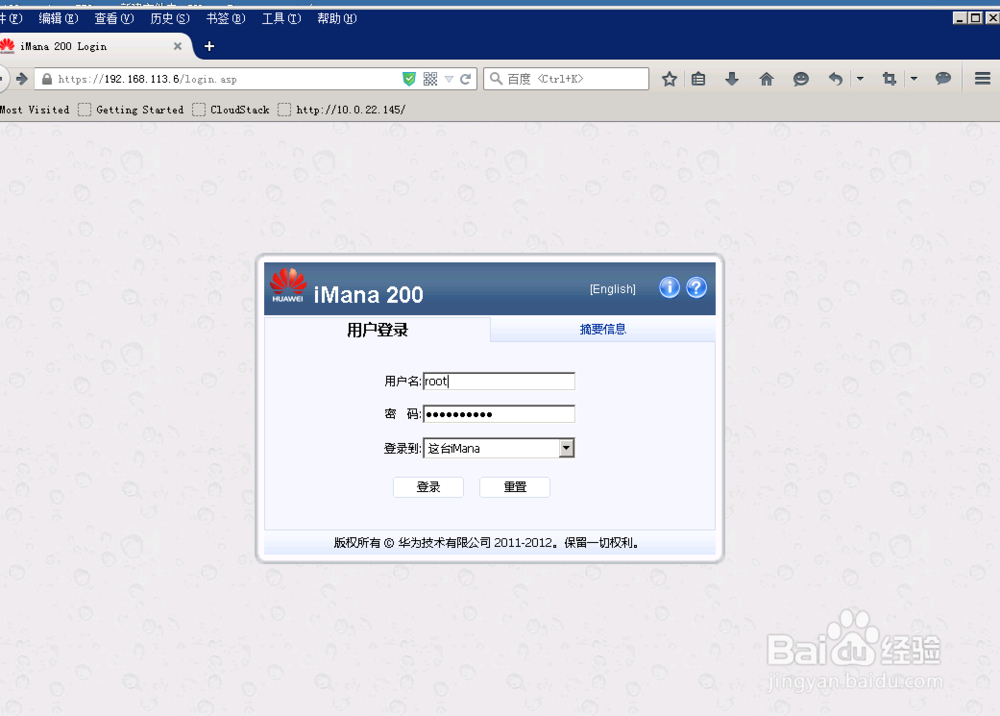This screenshot has width=1000, height=716.
Task: Select the 用户登录 tab
Action: pyautogui.click(x=378, y=330)
